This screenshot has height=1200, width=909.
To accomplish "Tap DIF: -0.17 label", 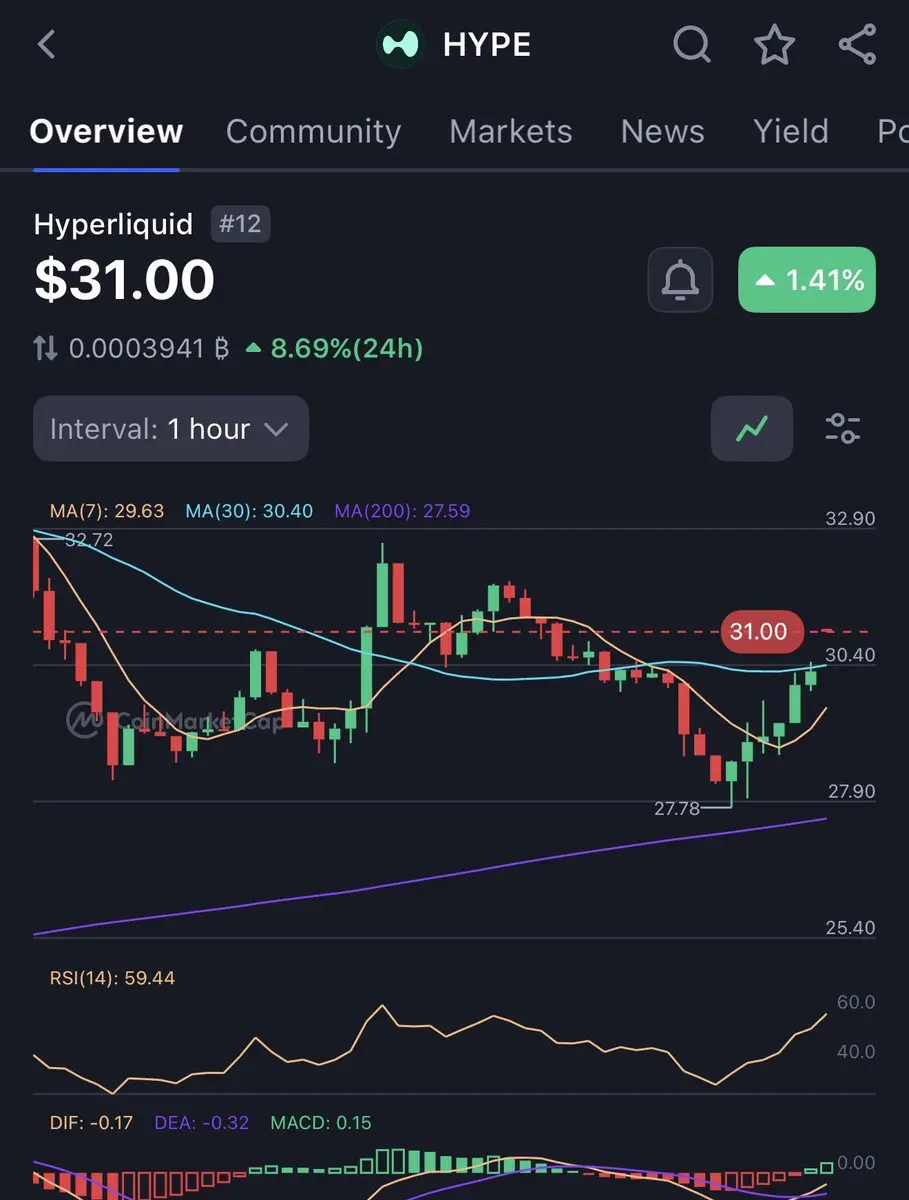I will tap(91, 1123).
